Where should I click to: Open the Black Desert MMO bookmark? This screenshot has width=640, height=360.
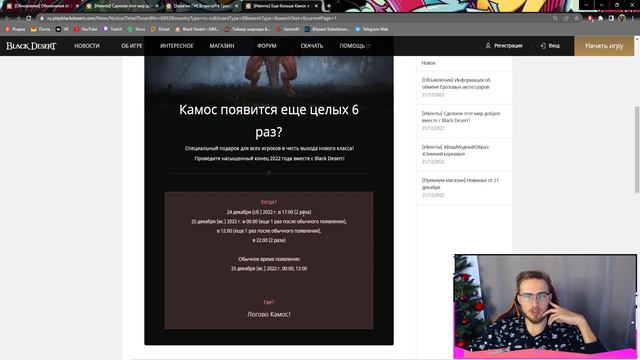coord(197,29)
